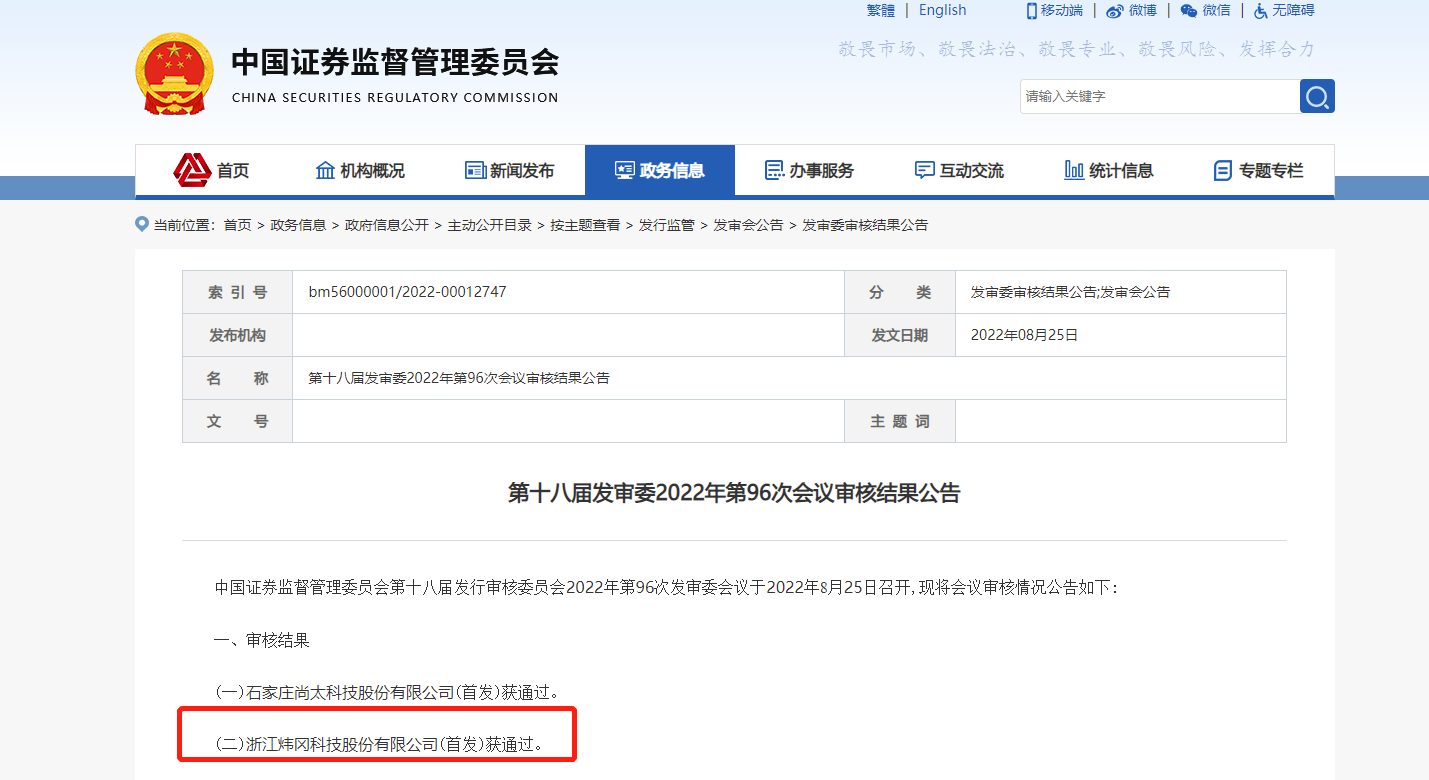This screenshot has width=1429, height=780.
Task: Switch to traditional Chinese via 繁體 link
Action: coord(881,10)
